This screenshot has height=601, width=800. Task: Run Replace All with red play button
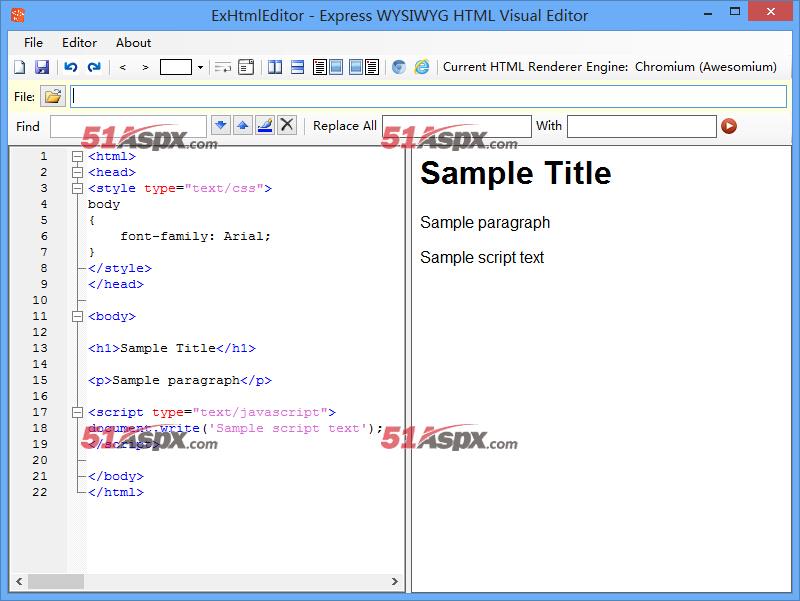click(729, 126)
